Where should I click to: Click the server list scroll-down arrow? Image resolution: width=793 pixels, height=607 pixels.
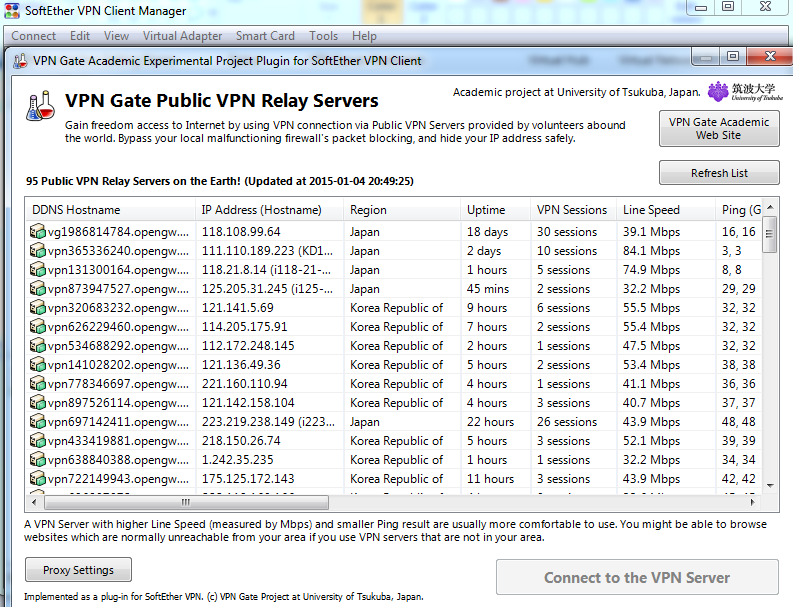770,486
